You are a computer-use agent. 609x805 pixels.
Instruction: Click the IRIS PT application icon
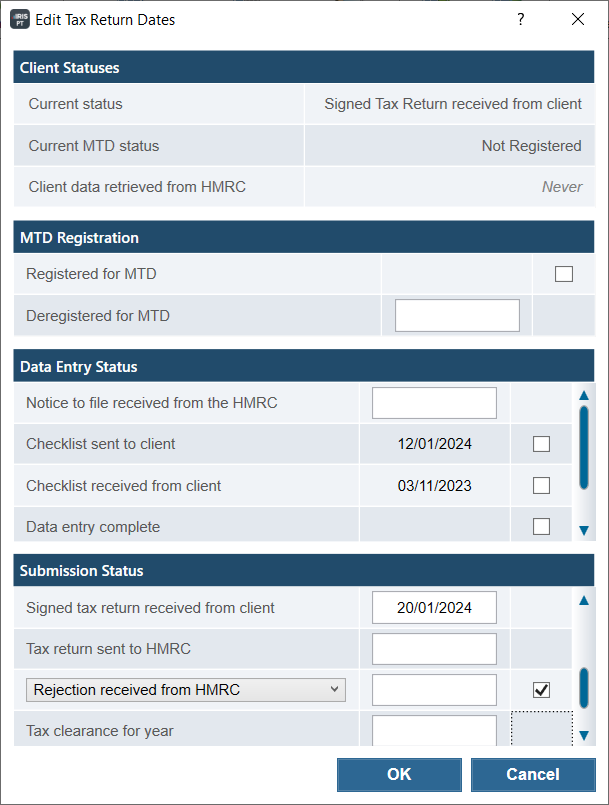(x=20, y=20)
